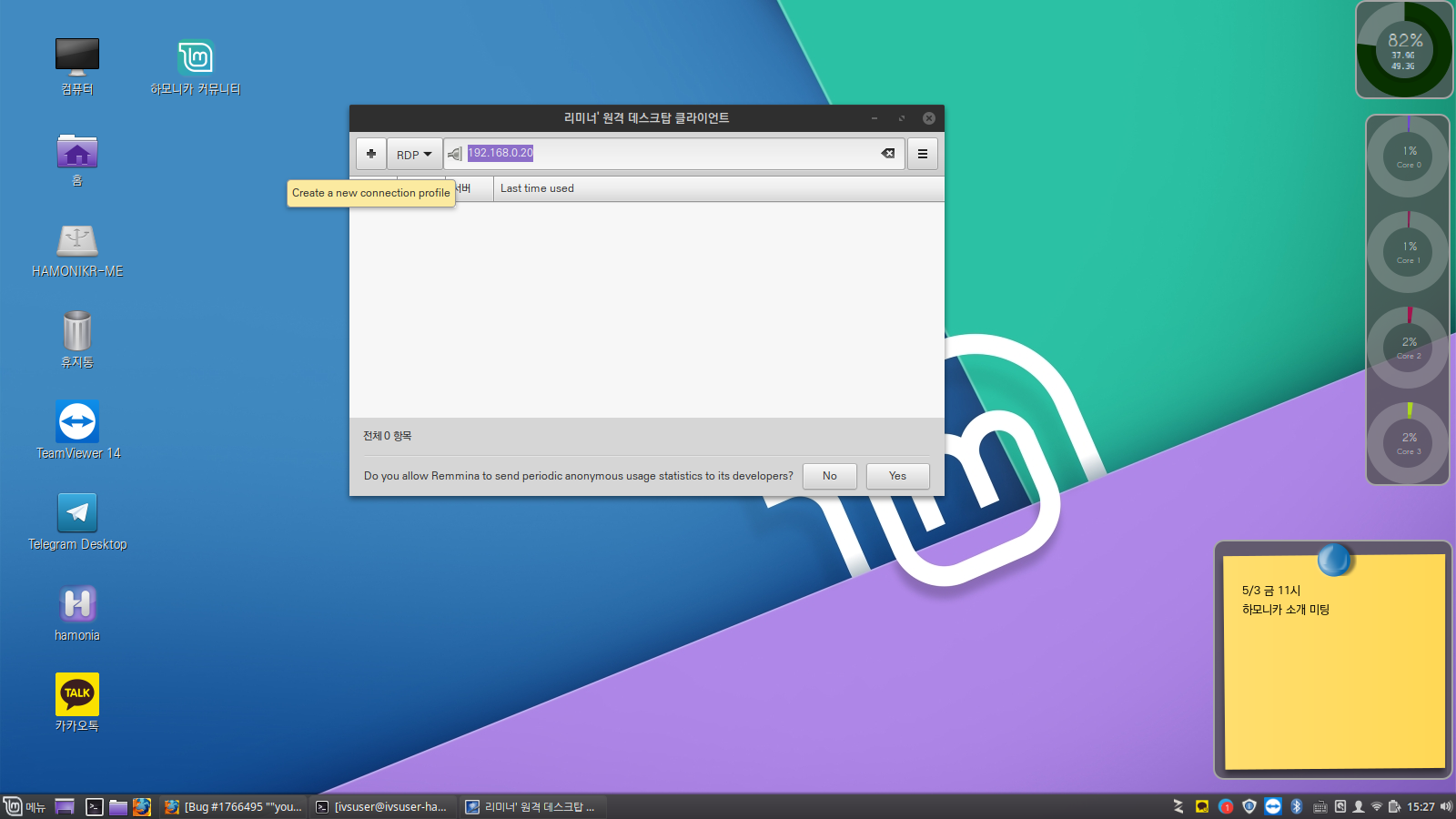Click Bluetooth icon in system tray

pos(1297,806)
